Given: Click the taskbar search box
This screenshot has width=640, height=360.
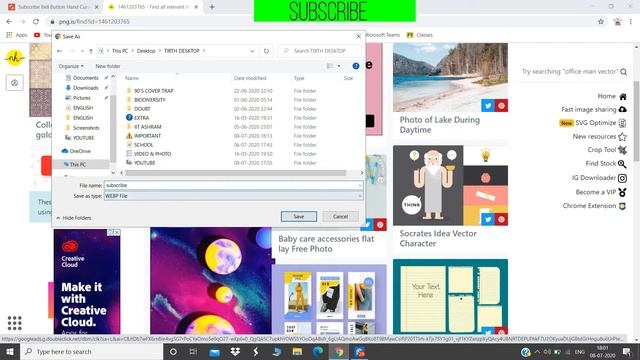Looking at the screenshot, I should pos(91,351).
